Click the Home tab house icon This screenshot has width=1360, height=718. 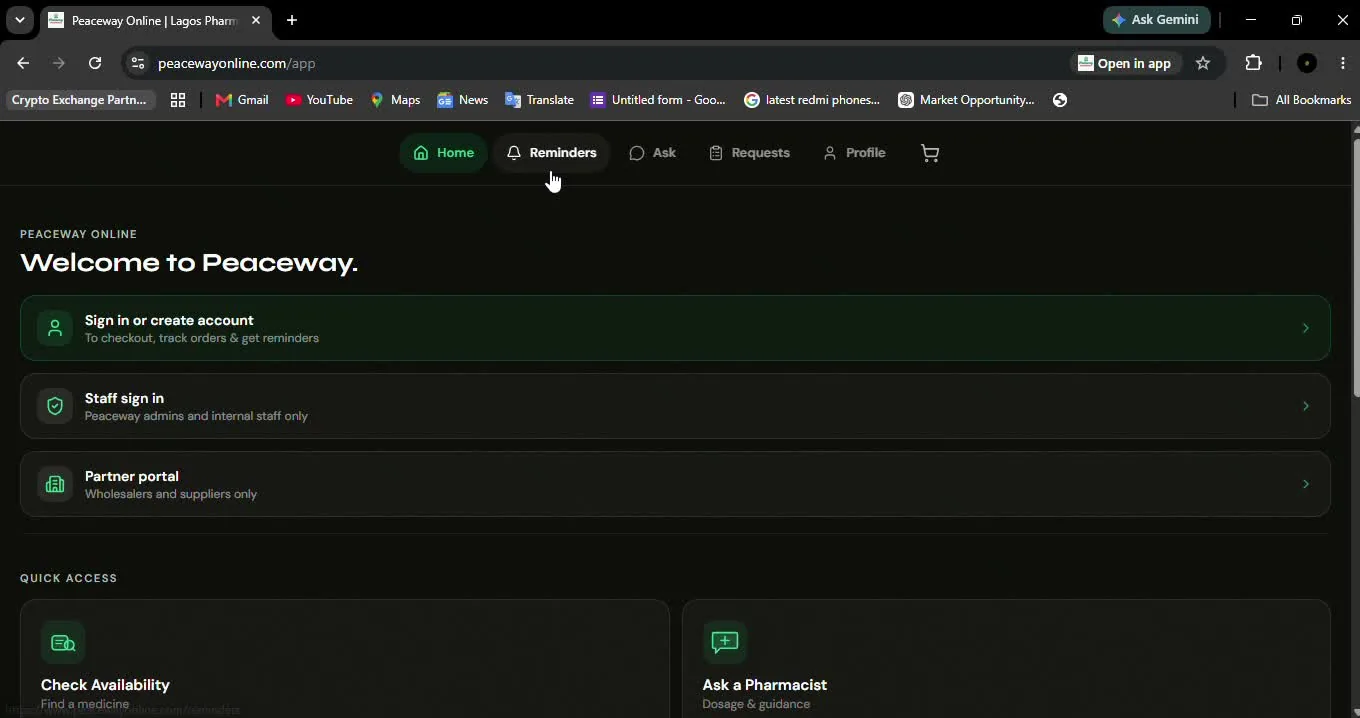point(421,153)
